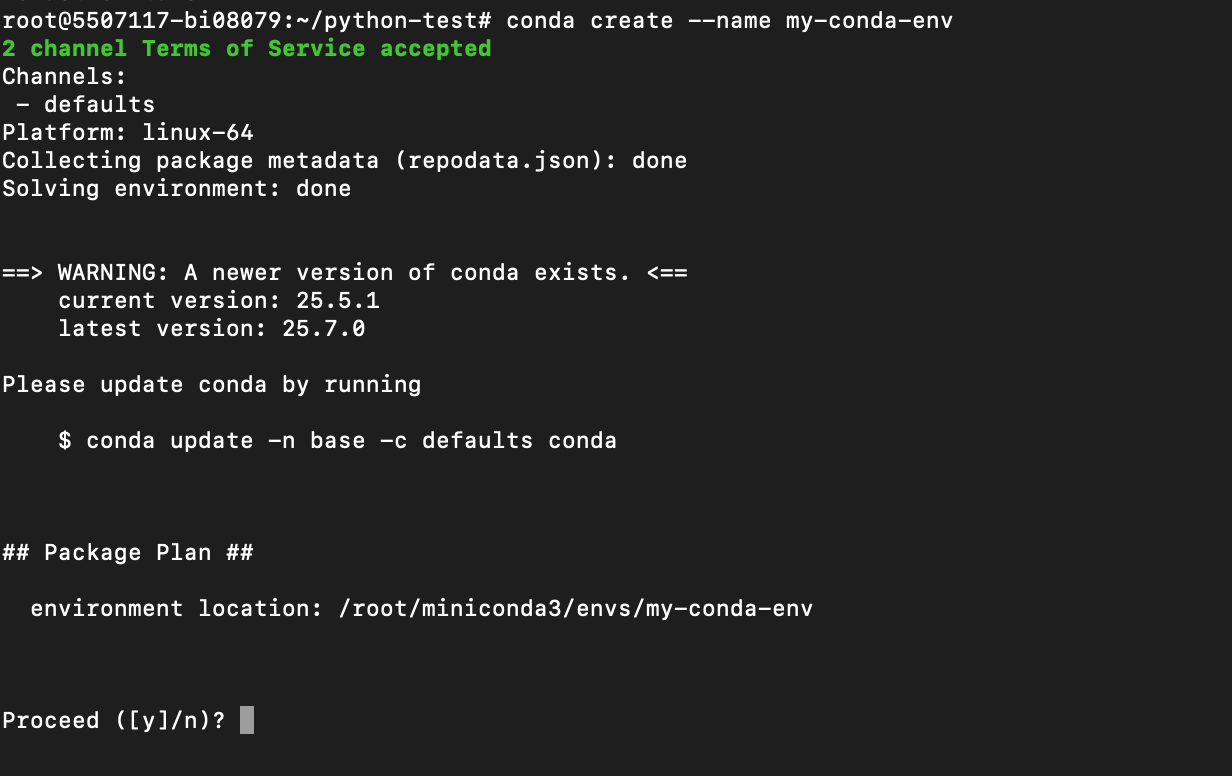Click the 'Collecting package metadata' line
Image resolution: width=1232 pixels, height=776 pixels.
click(x=345, y=160)
